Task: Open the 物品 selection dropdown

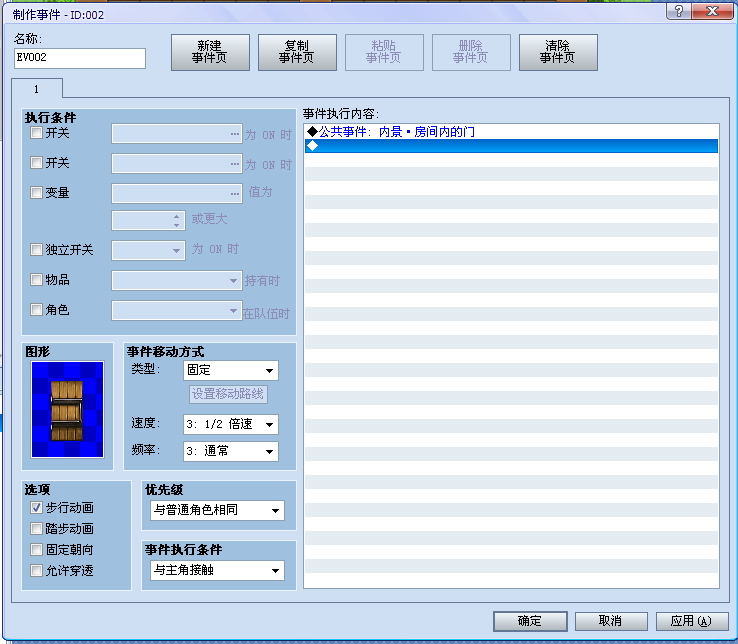Action: tap(176, 281)
